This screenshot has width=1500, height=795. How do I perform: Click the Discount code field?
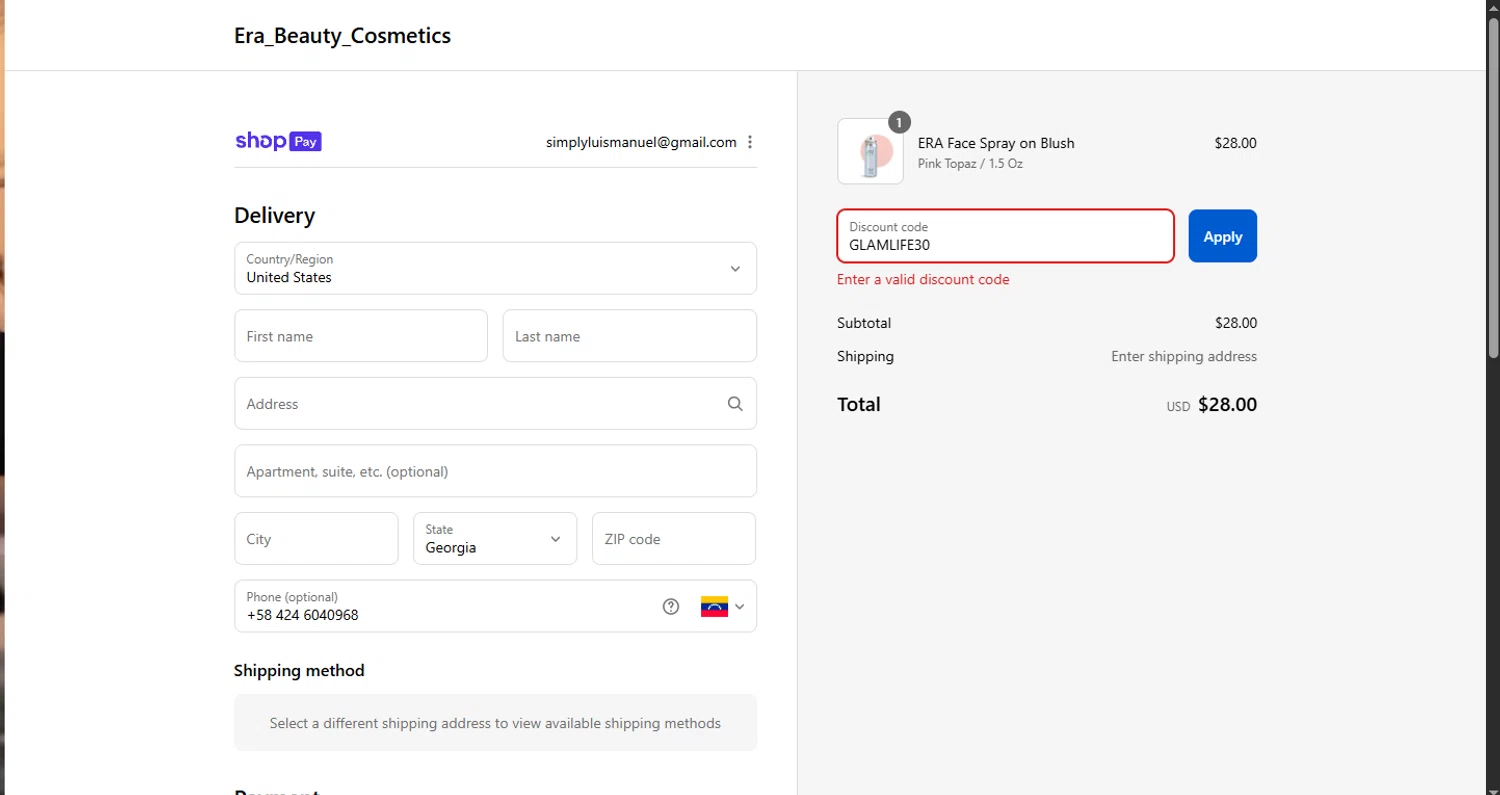(x=1005, y=236)
